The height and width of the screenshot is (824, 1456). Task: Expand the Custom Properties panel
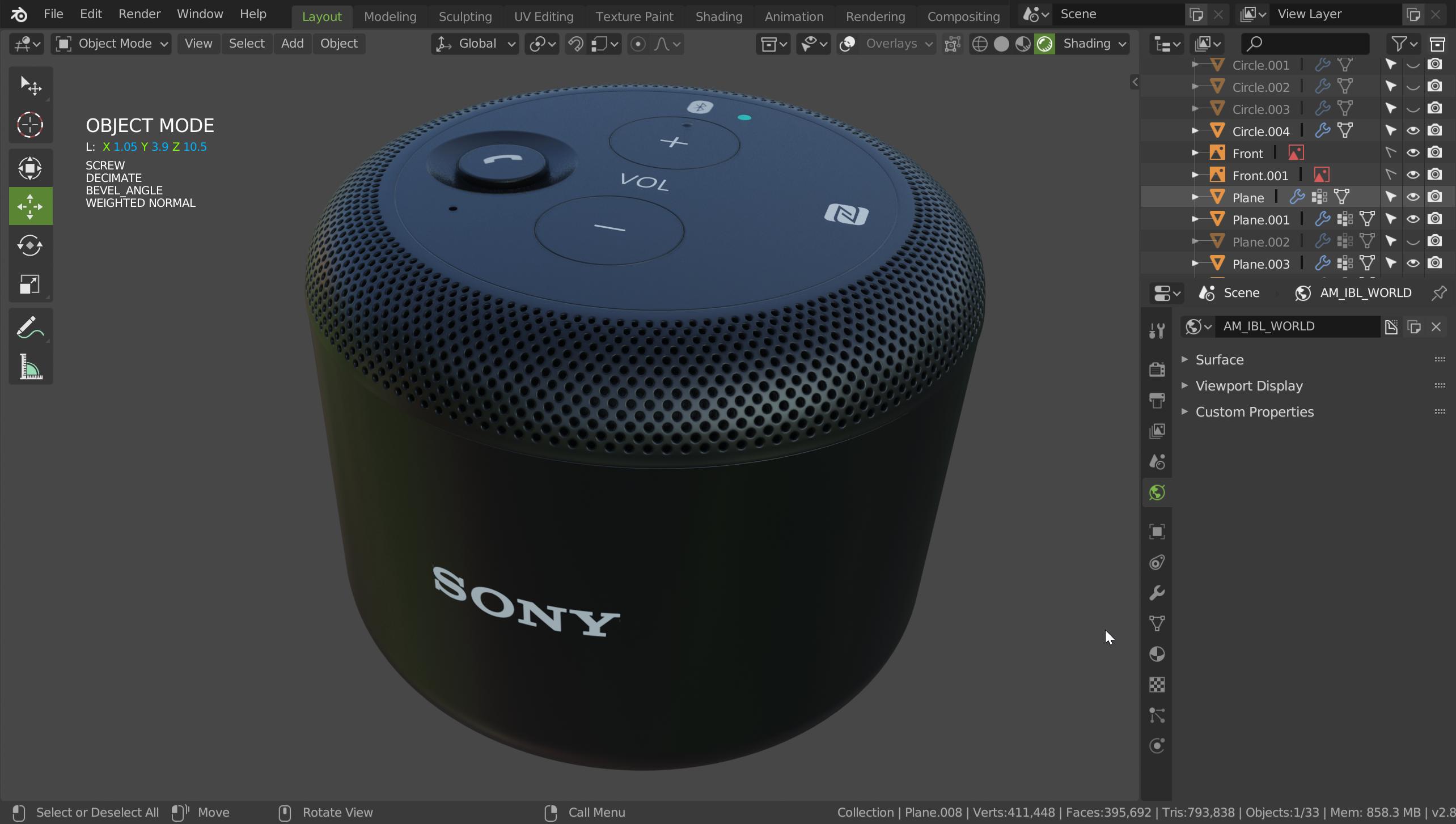point(1254,412)
